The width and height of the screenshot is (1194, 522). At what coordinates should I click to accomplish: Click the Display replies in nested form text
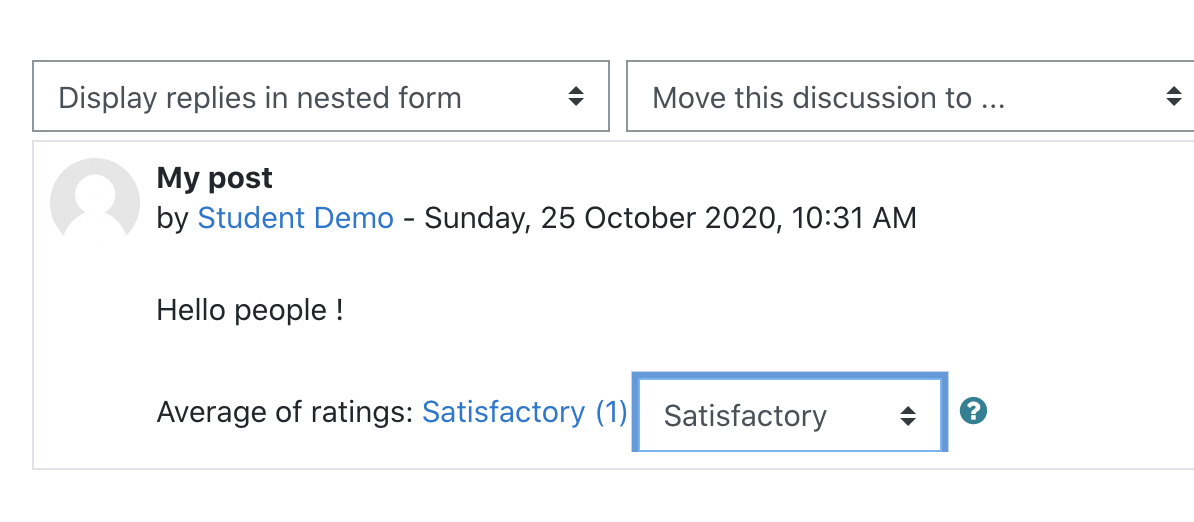(x=260, y=98)
